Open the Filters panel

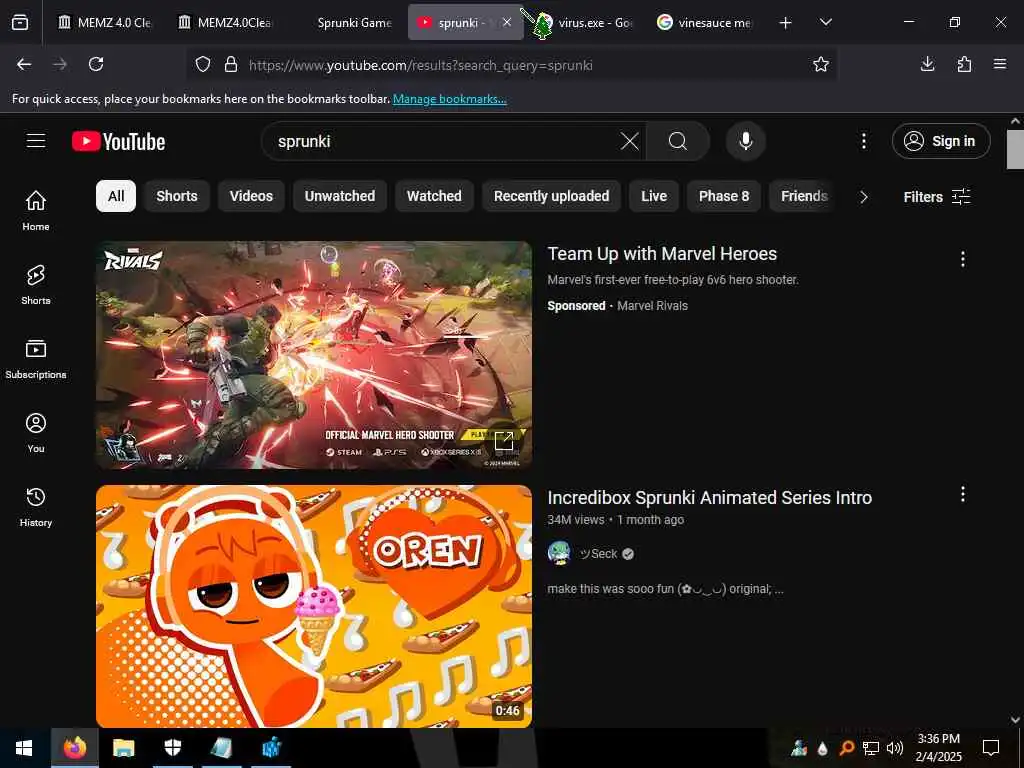[x=937, y=197]
